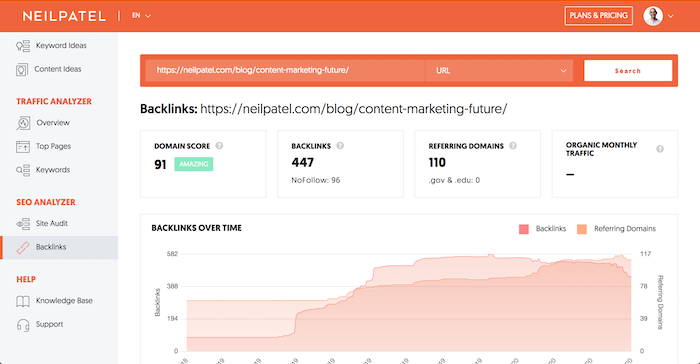Viewport: 700px width, 364px height.
Task: Click the Site Audit icon
Action: tap(23, 223)
